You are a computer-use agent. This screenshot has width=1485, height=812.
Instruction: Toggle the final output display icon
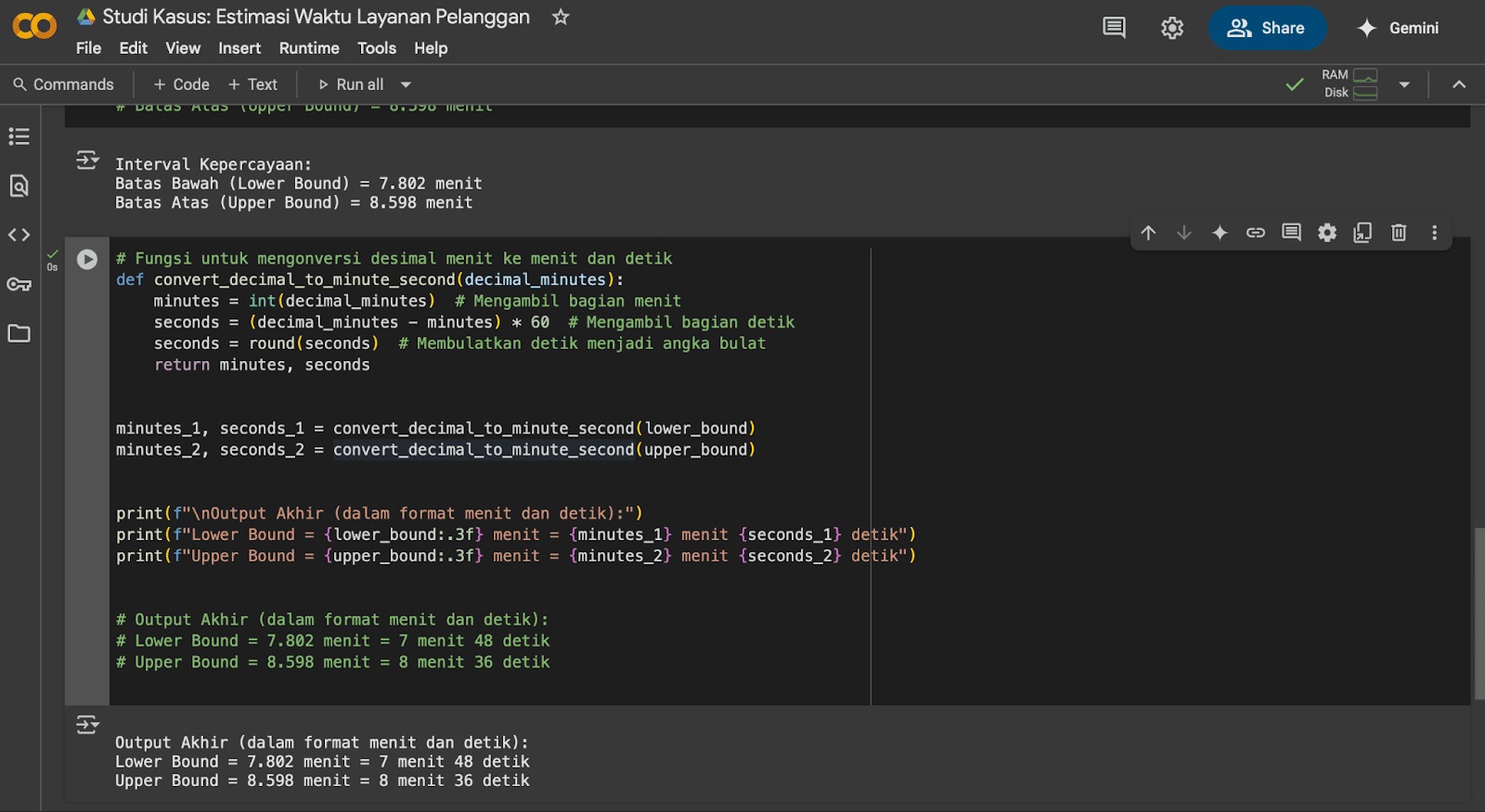[x=87, y=725]
